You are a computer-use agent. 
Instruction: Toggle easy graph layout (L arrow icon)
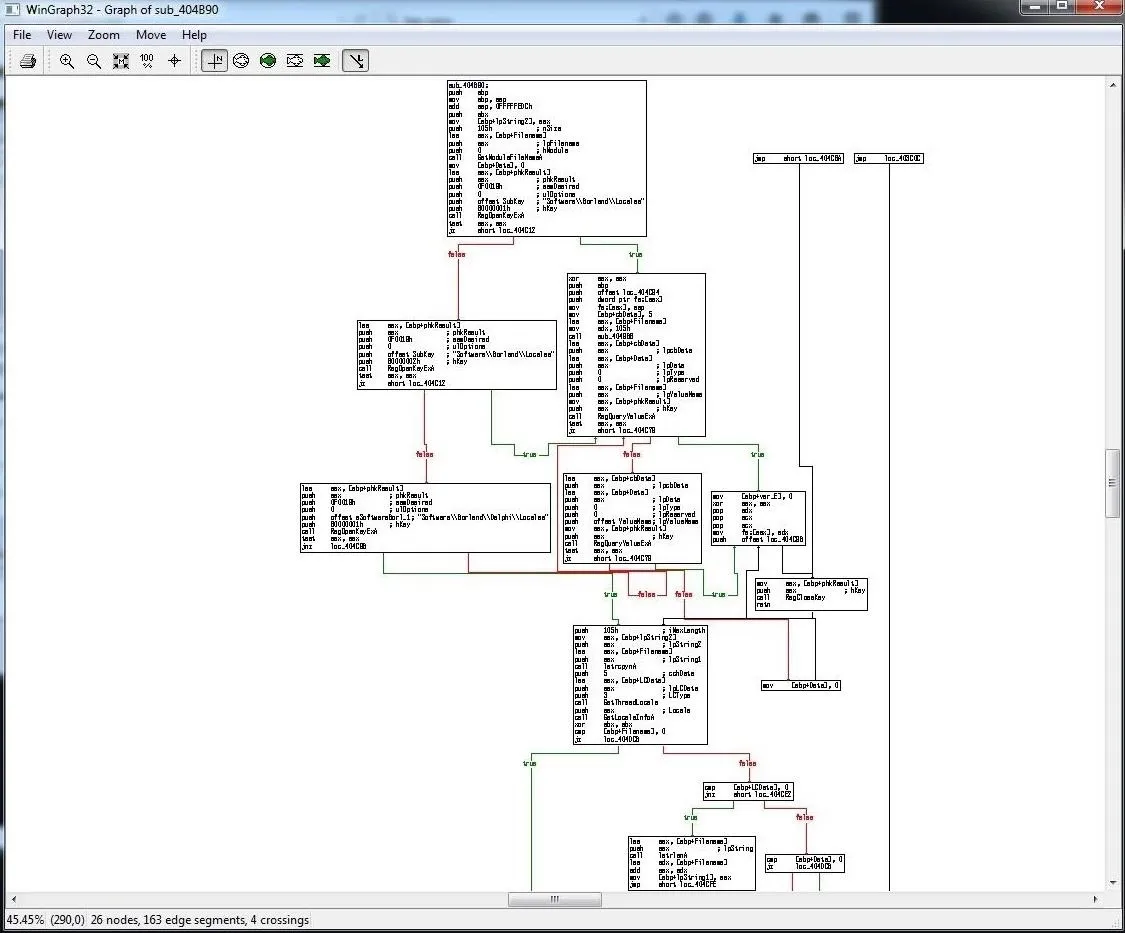click(356, 61)
